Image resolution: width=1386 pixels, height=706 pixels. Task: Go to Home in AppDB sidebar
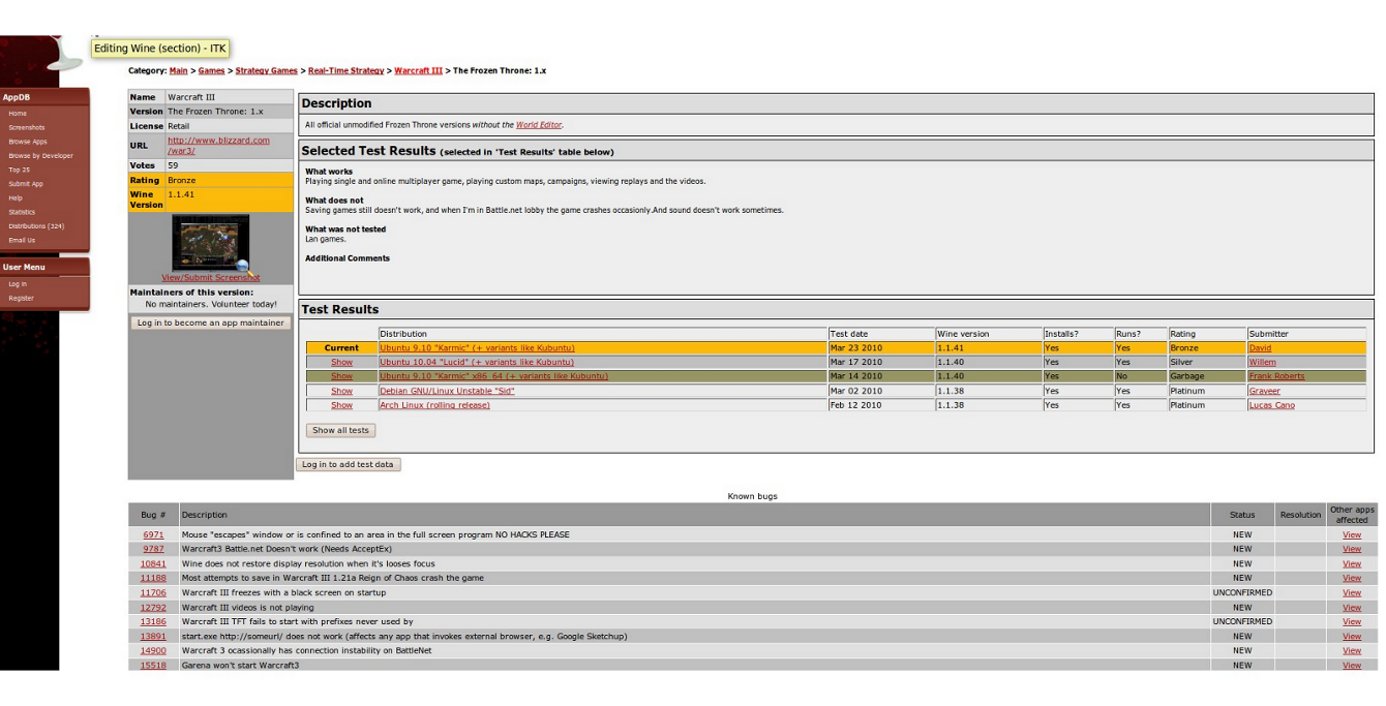coord(18,113)
